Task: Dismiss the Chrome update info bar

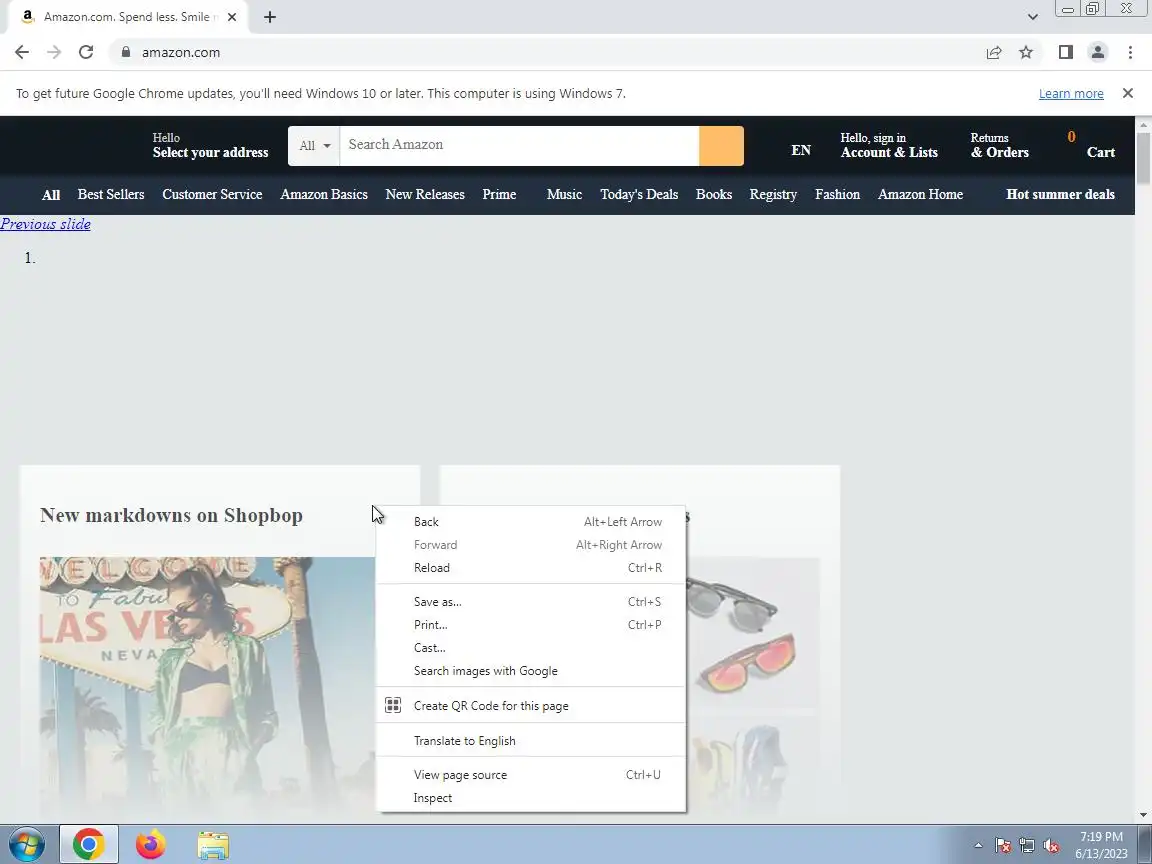Action: coord(1128,93)
